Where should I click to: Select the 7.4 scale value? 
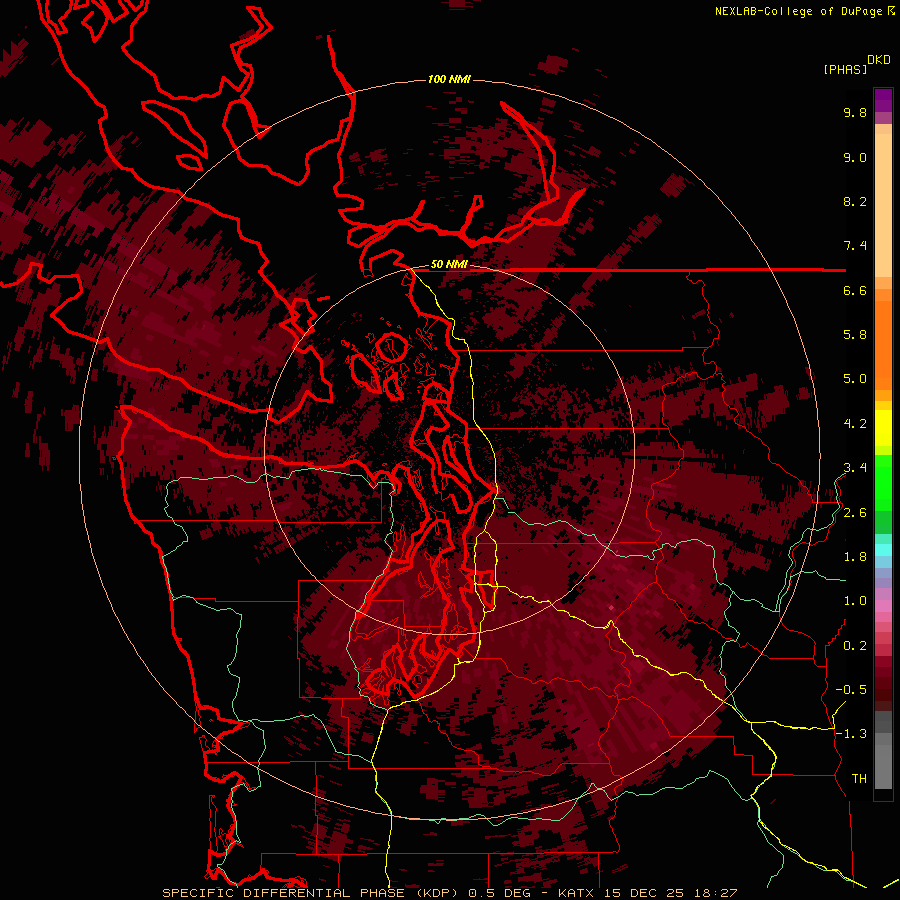(855, 246)
